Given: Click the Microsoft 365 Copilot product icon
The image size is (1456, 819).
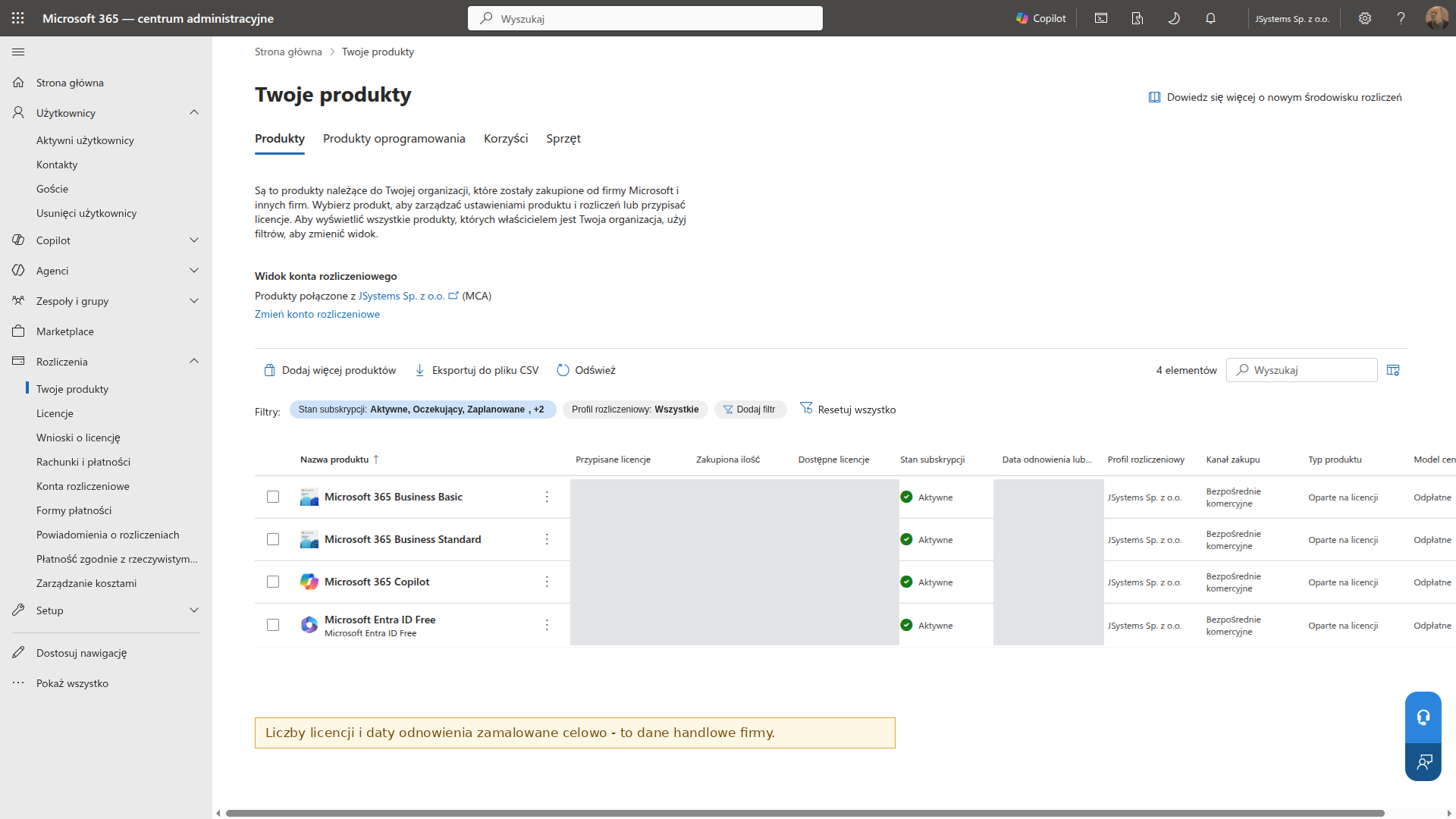Looking at the screenshot, I should tap(309, 582).
